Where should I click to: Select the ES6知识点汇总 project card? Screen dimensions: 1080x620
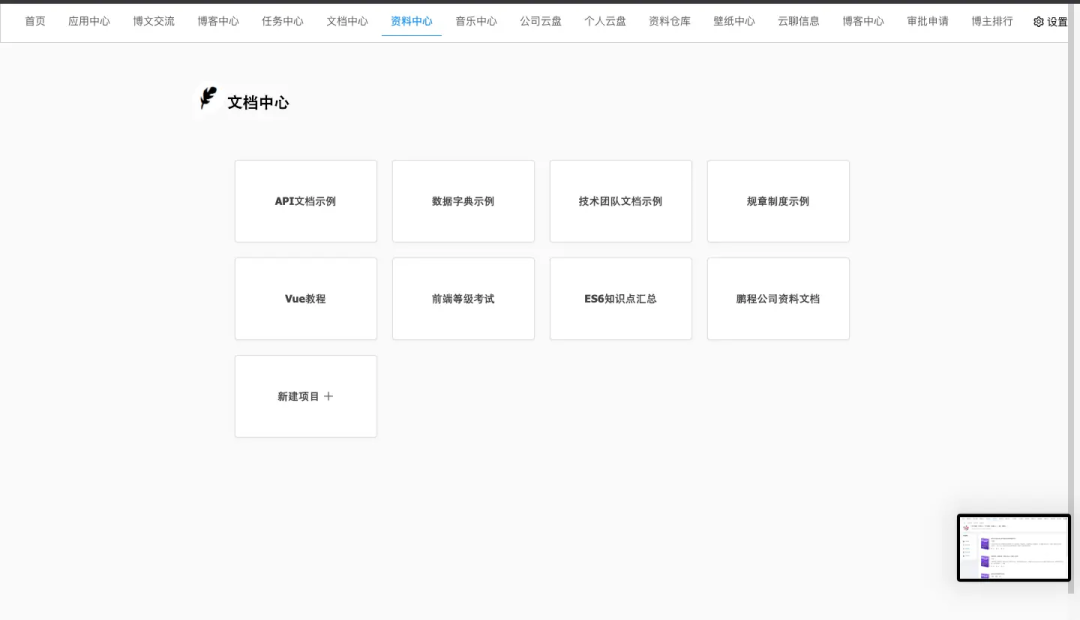tap(620, 299)
